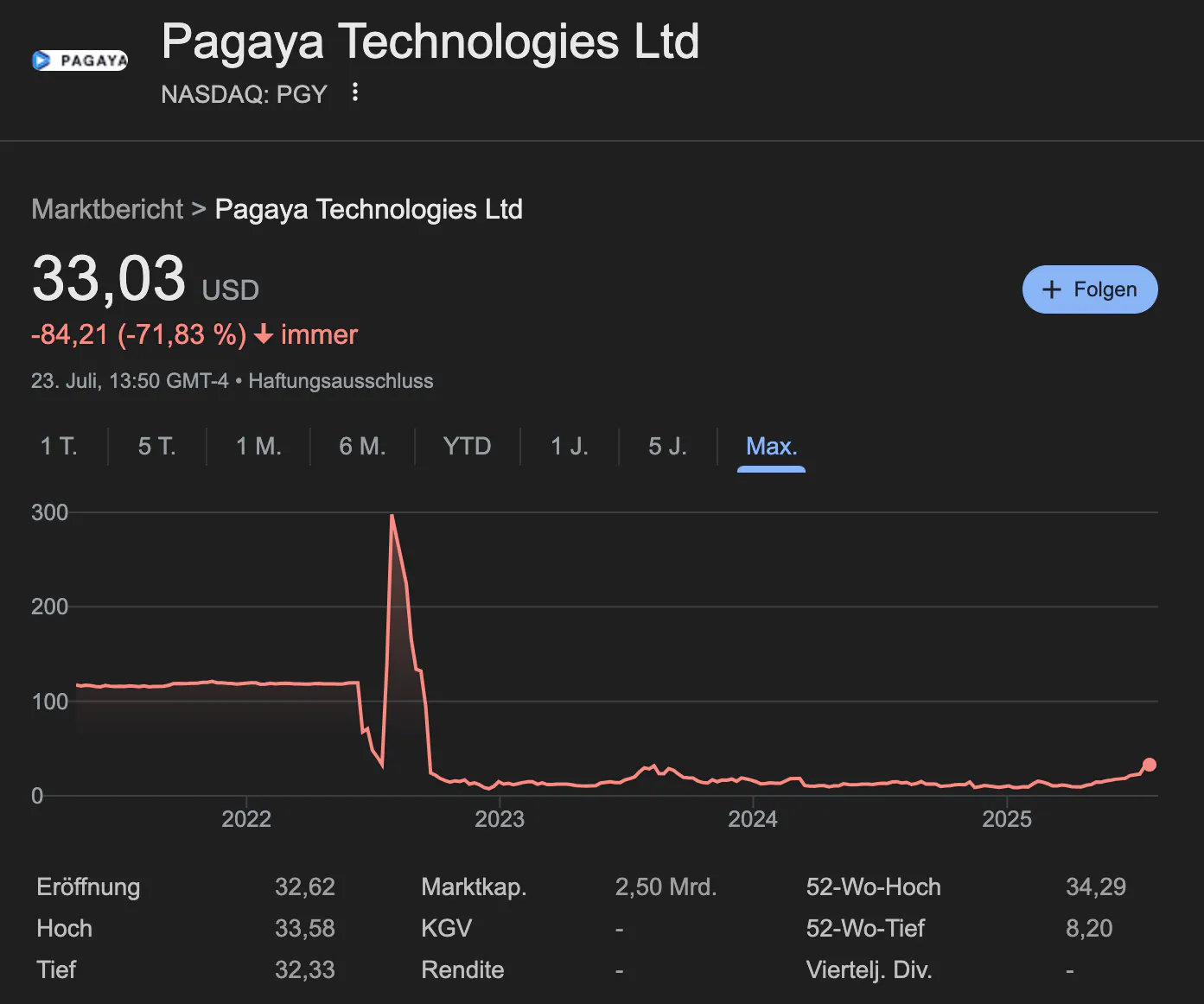Click the current price dot on chart

1149,765
